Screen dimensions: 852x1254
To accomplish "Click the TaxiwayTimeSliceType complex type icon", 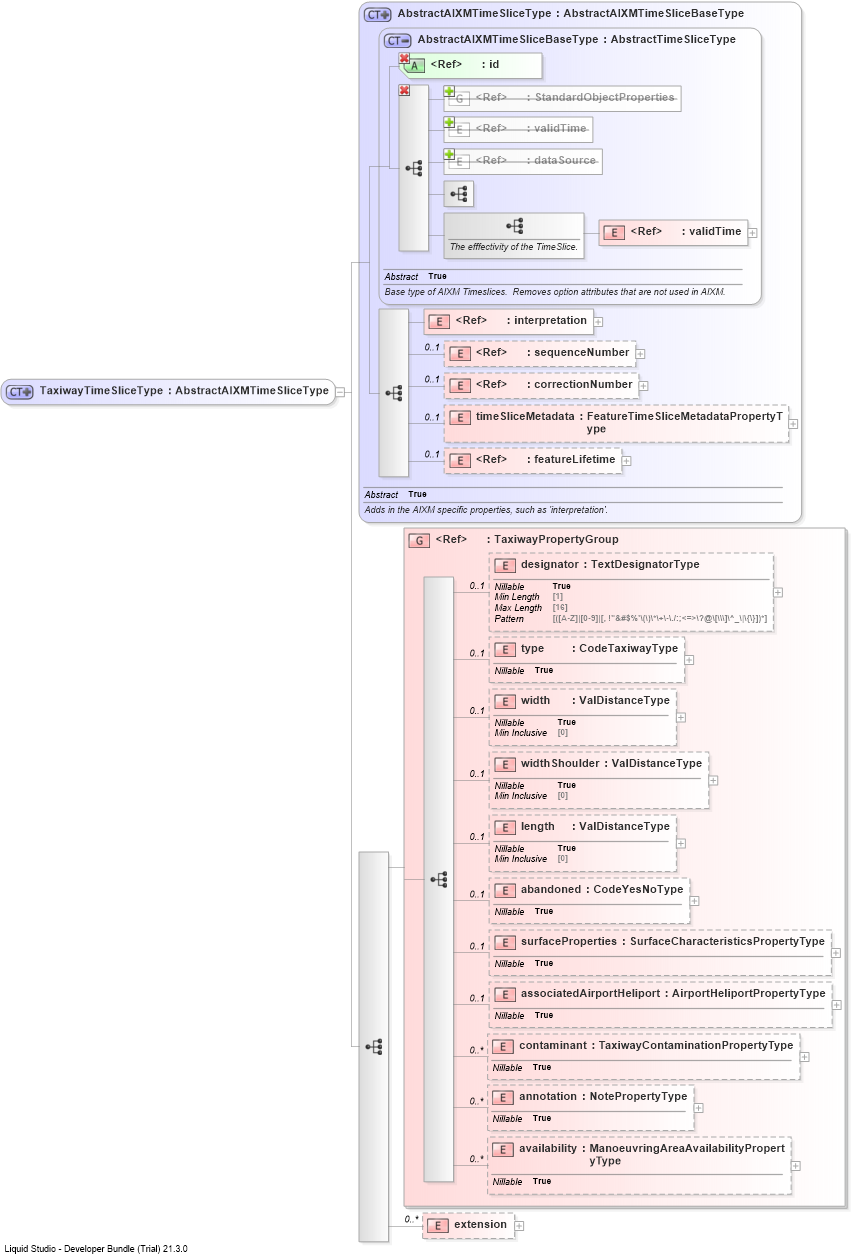I will click(20, 391).
